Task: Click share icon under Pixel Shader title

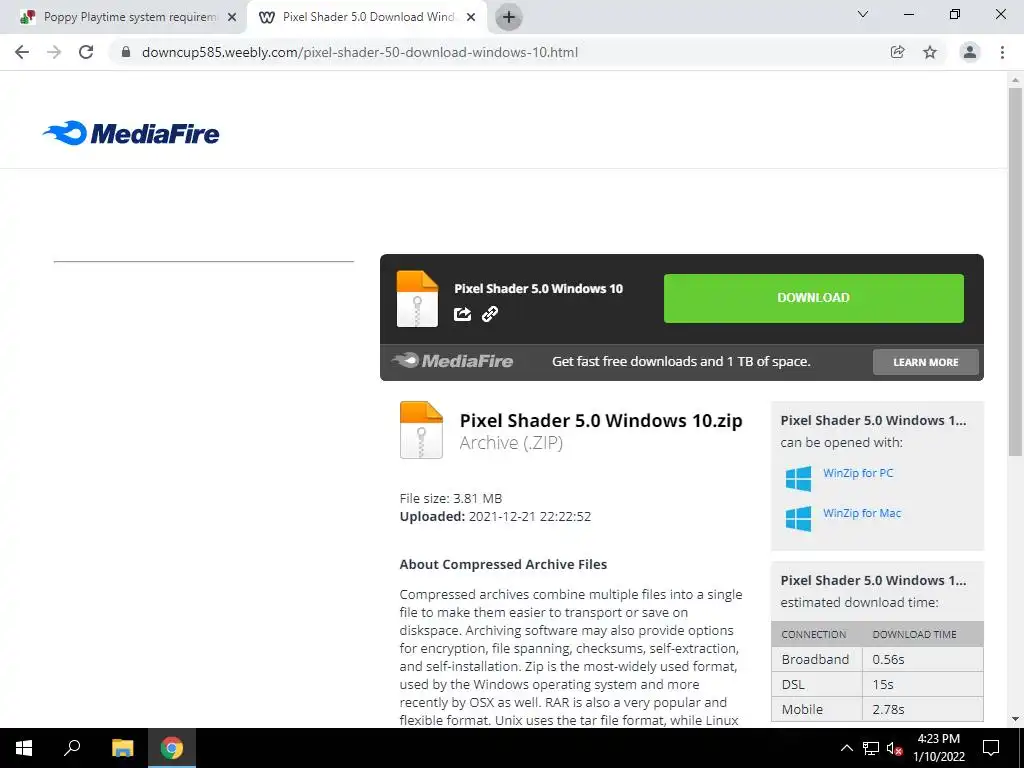Action: click(462, 314)
